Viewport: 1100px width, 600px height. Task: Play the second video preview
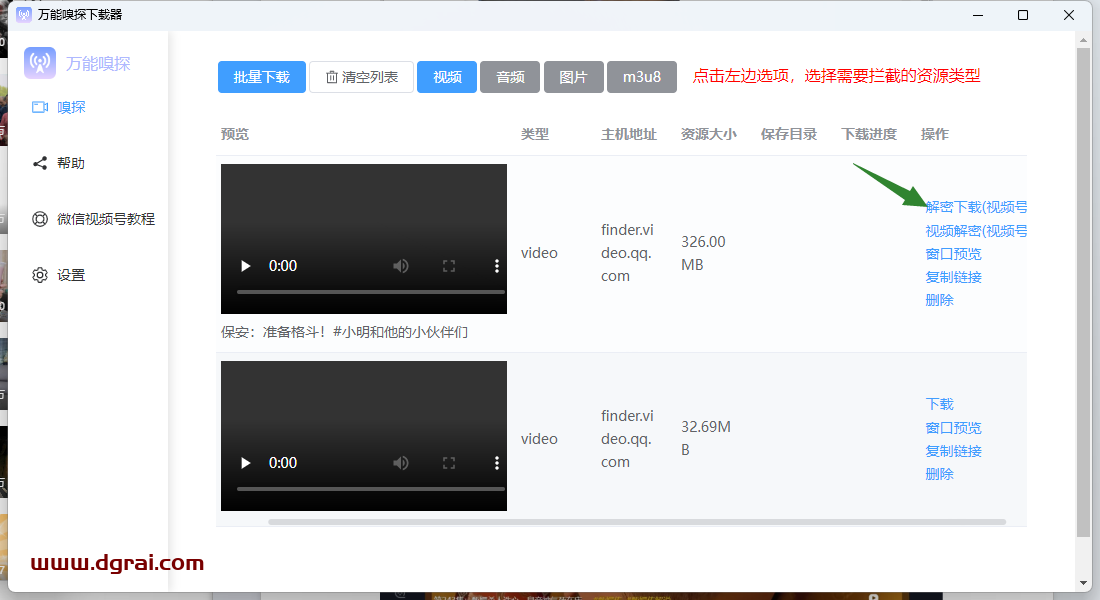[x=245, y=463]
